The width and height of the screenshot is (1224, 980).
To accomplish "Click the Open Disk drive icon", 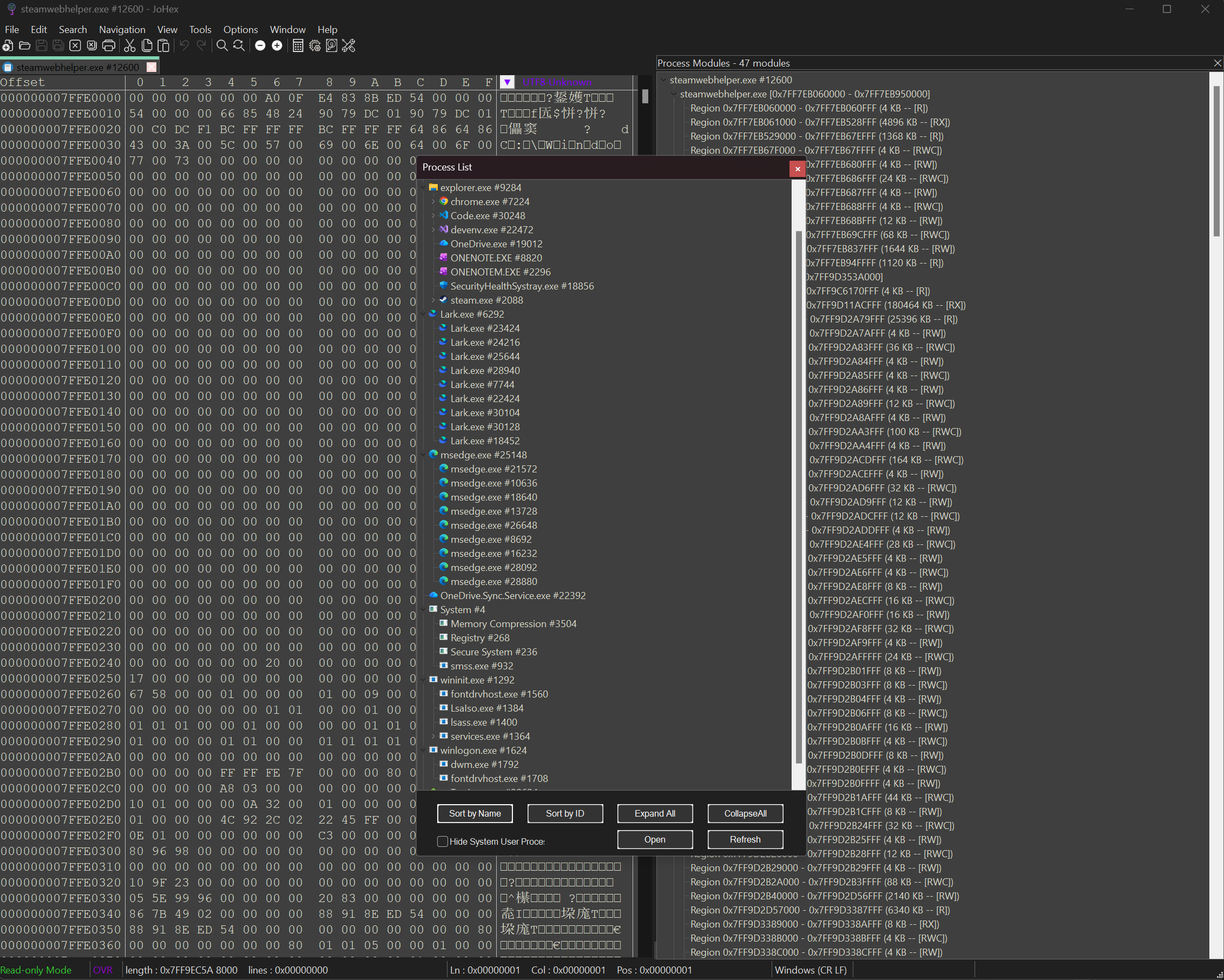I will [x=332, y=46].
